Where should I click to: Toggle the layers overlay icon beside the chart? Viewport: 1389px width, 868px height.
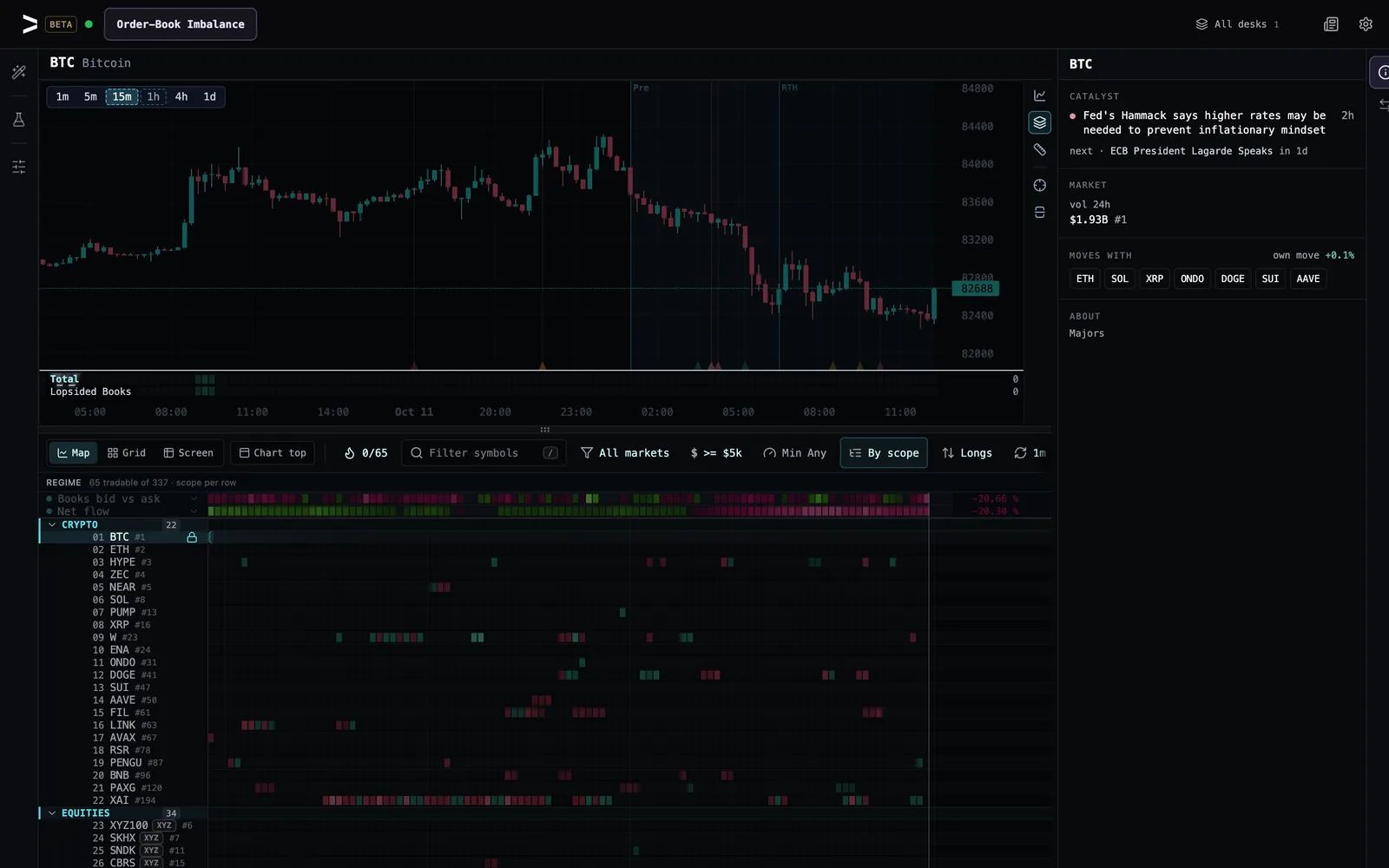point(1039,122)
